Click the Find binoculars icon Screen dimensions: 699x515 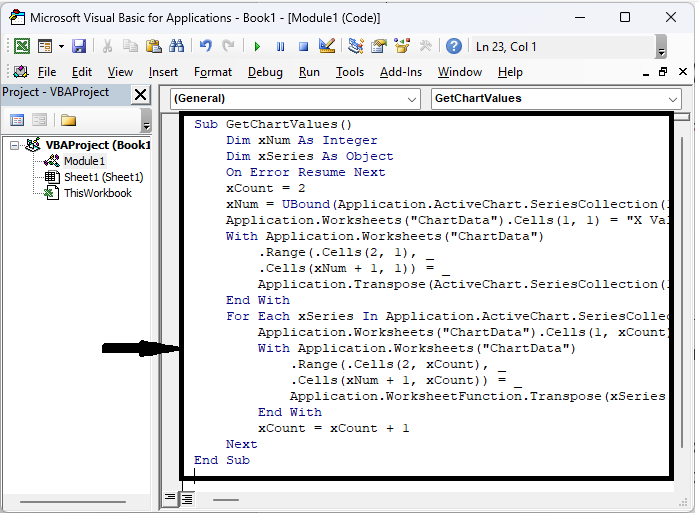177,46
